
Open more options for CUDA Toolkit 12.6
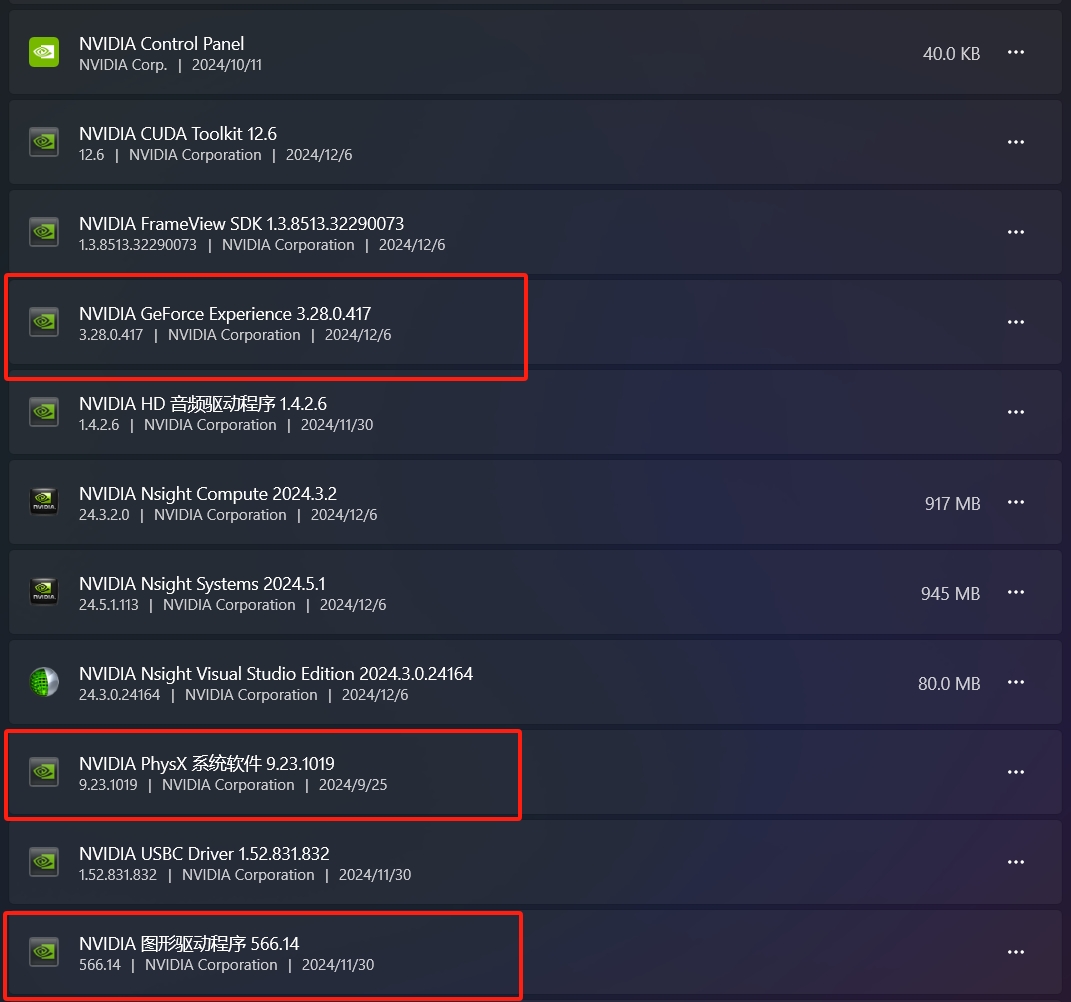pyautogui.click(x=1016, y=142)
